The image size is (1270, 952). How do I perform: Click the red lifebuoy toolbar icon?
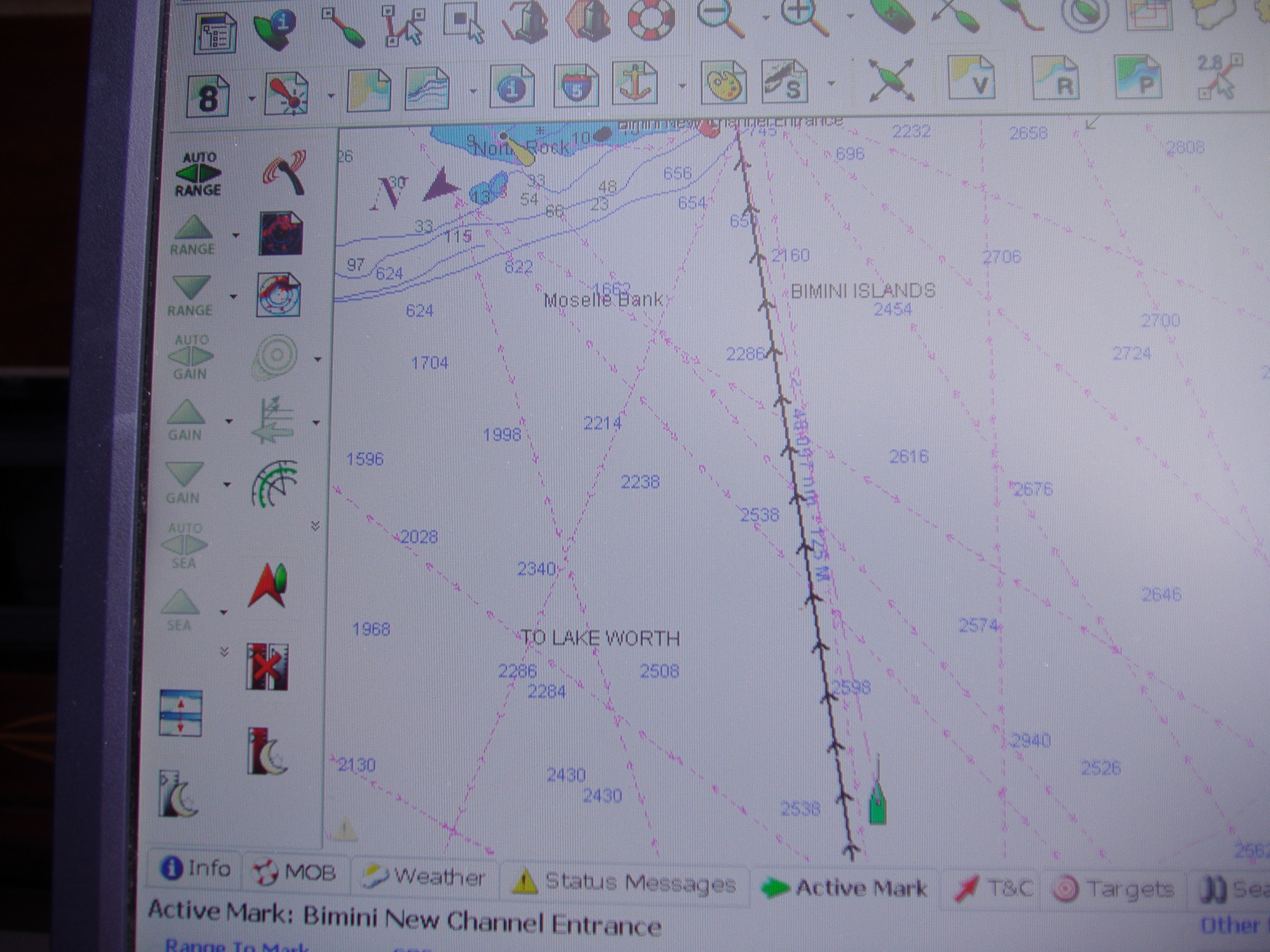coord(651,18)
